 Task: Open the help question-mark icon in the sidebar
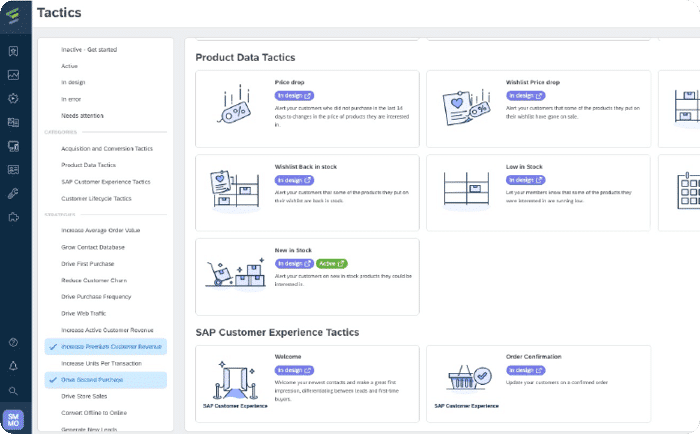pos(13,342)
